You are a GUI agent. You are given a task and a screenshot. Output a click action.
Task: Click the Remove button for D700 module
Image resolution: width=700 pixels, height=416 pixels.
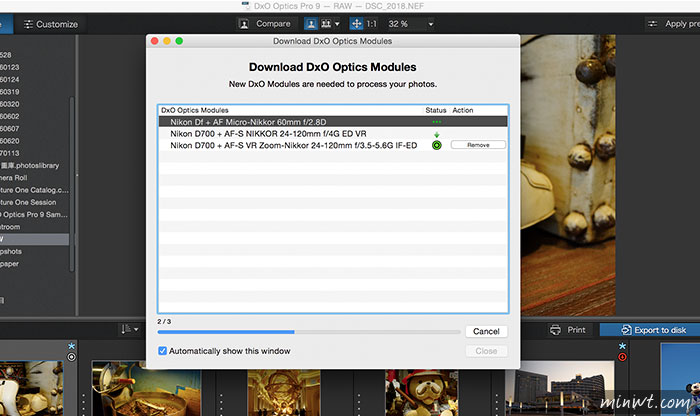[x=478, y=145]
